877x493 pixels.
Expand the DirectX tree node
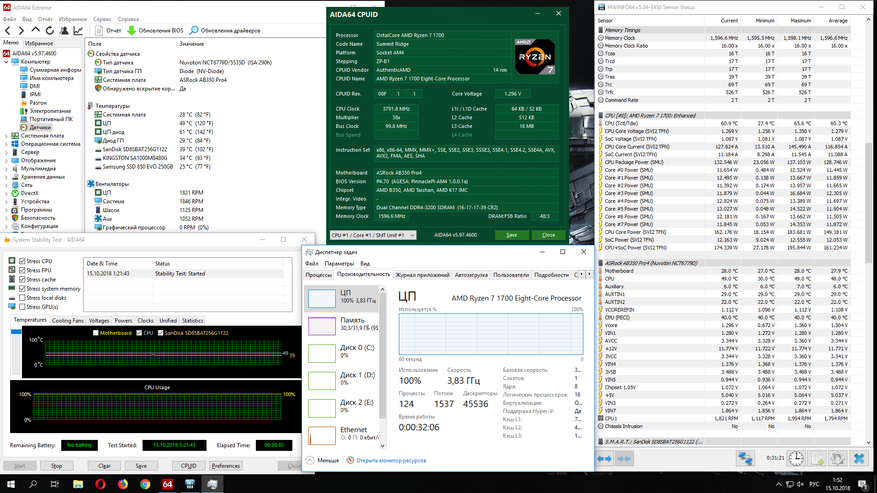tap(7, 193)
